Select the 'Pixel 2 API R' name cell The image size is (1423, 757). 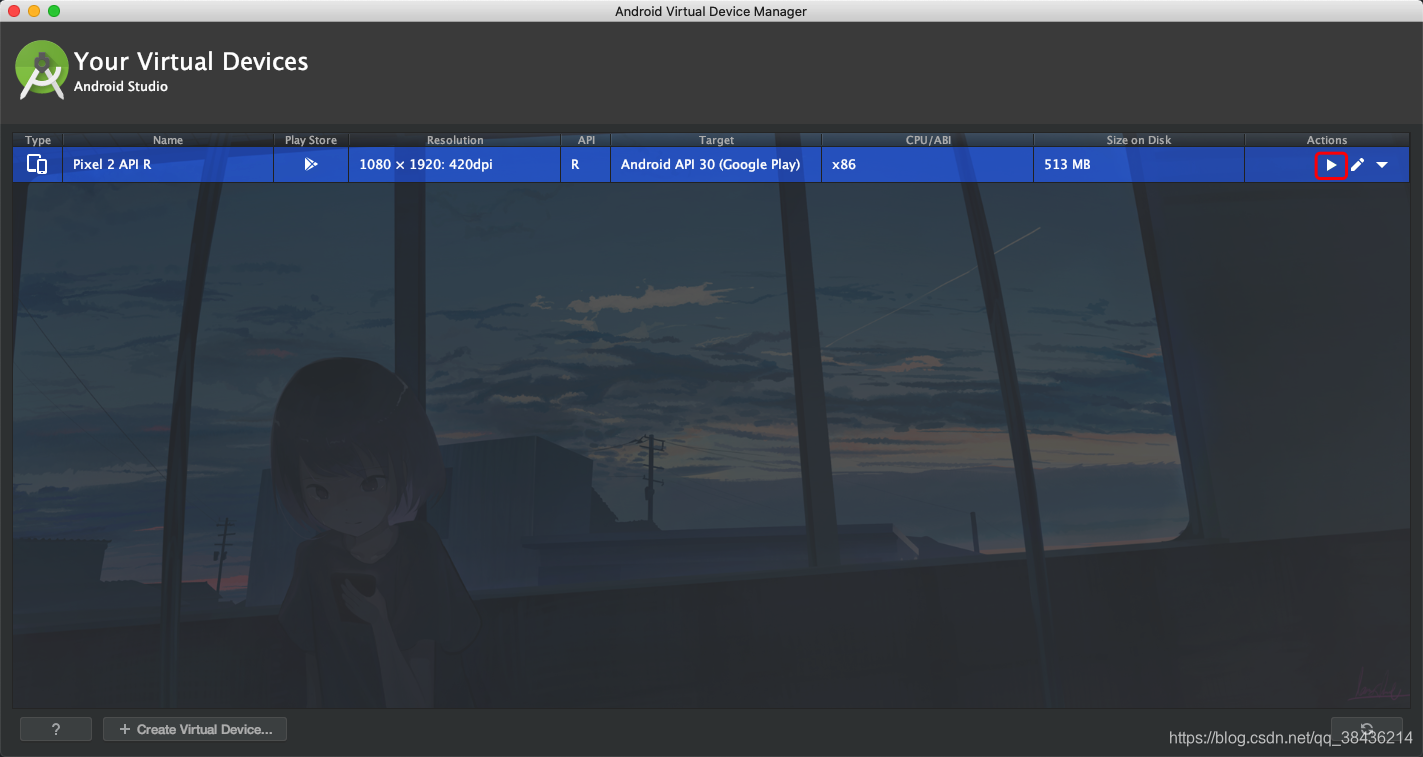[168, 164]
